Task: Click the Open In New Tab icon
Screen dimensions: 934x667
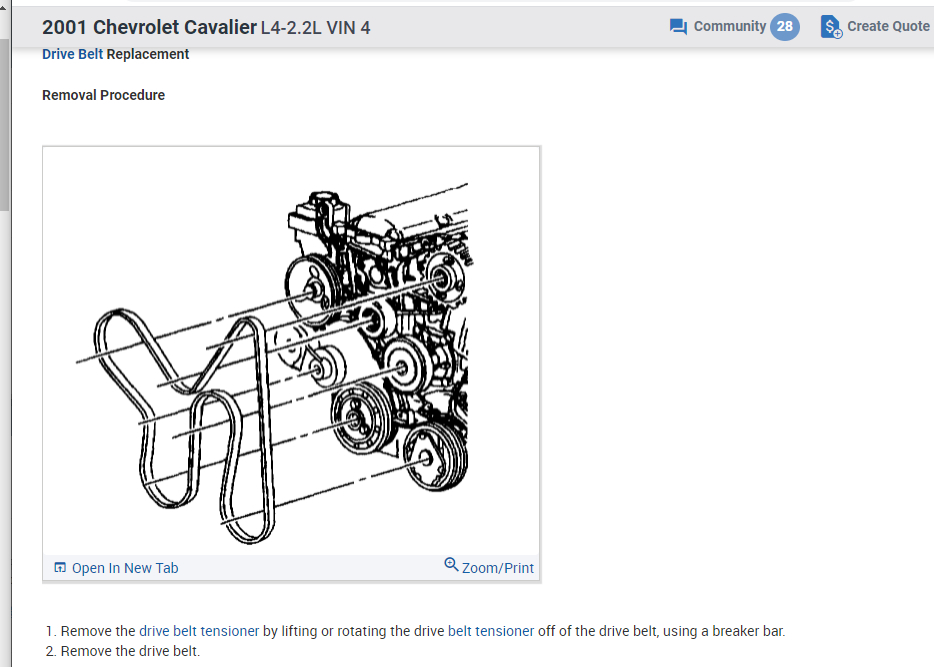Action: [60, 568]
